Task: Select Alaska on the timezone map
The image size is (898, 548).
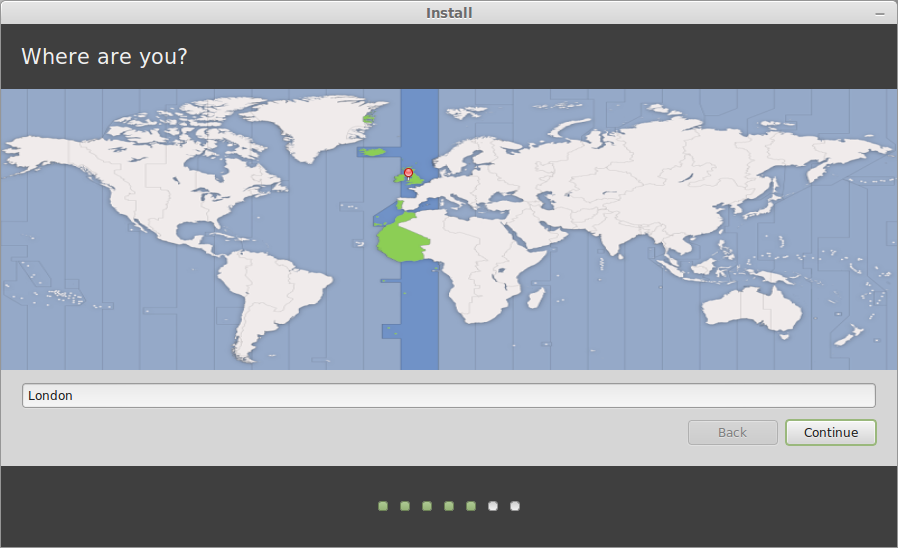Action: tap(40, 152)
